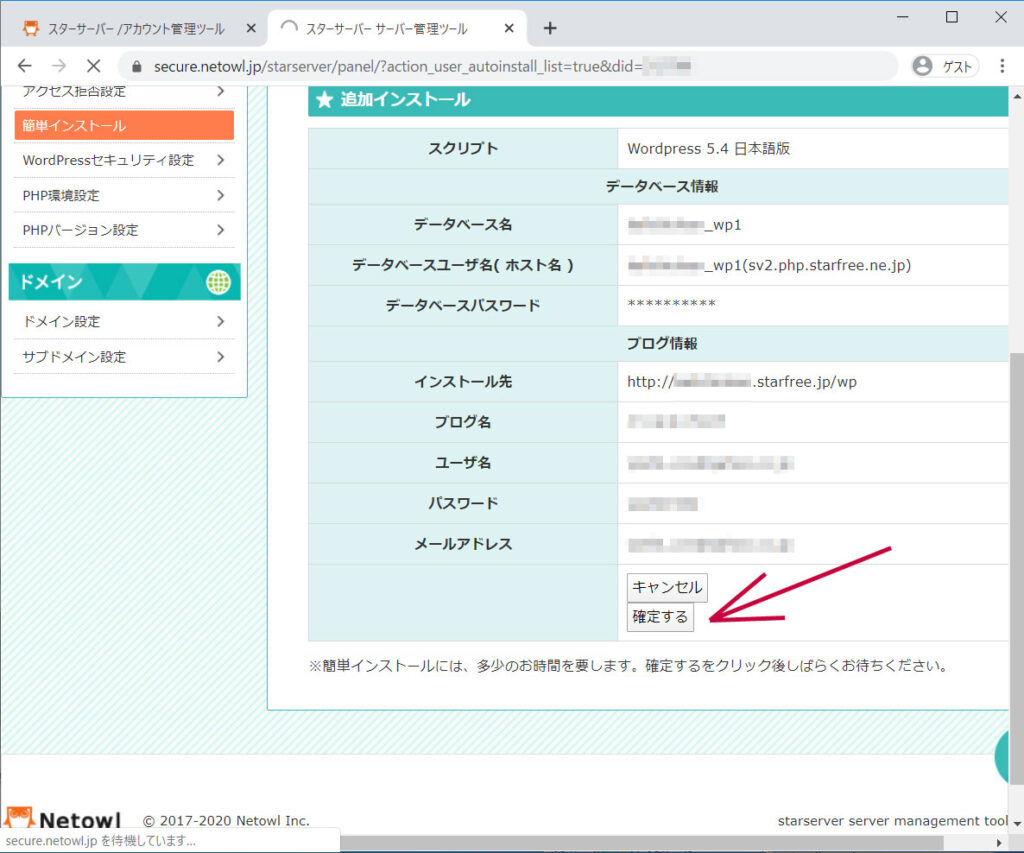Click the ※簡単インストール note below the table

click(x=628, y=666)
